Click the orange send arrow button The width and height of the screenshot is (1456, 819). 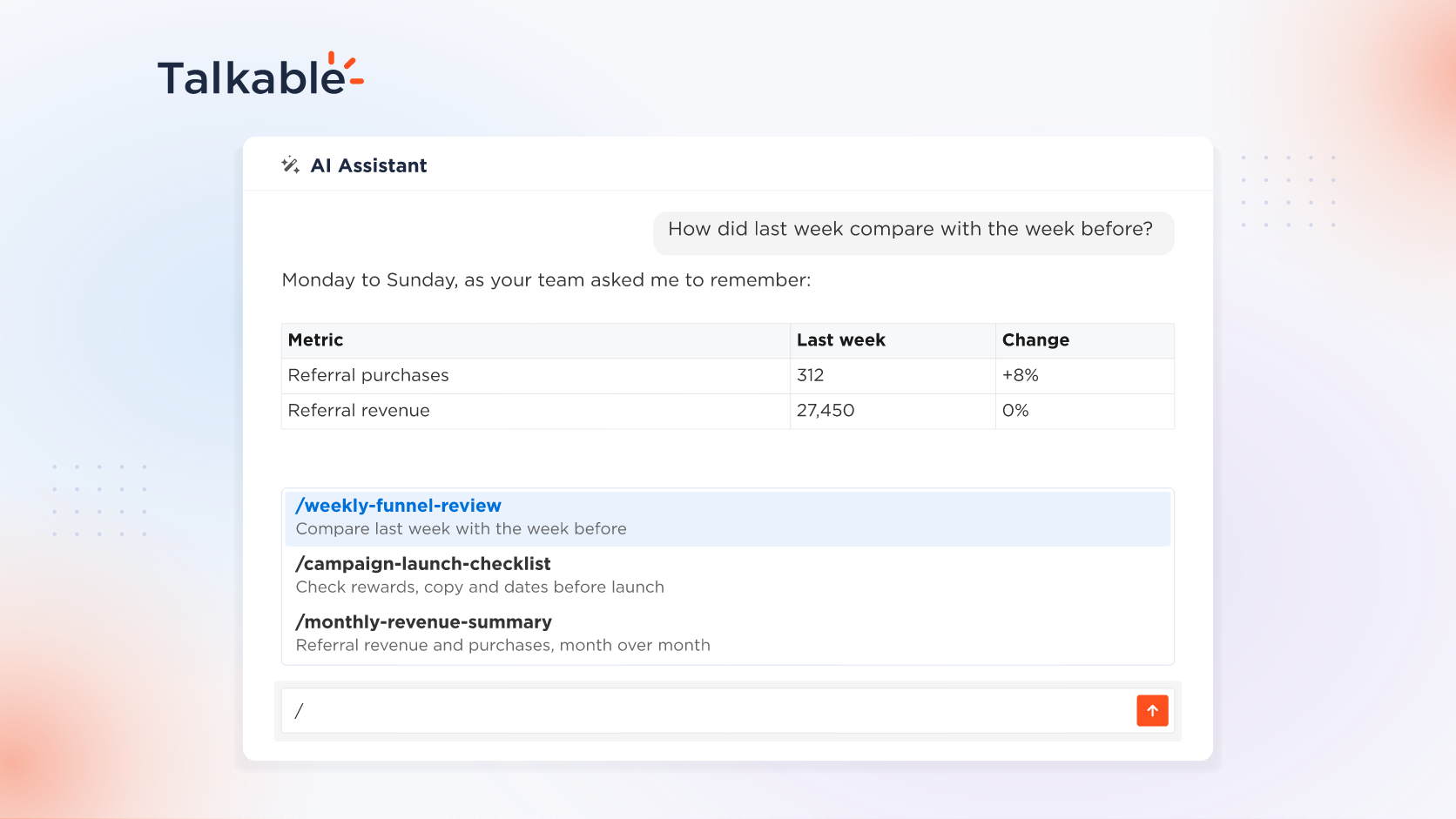(1152, 710)
